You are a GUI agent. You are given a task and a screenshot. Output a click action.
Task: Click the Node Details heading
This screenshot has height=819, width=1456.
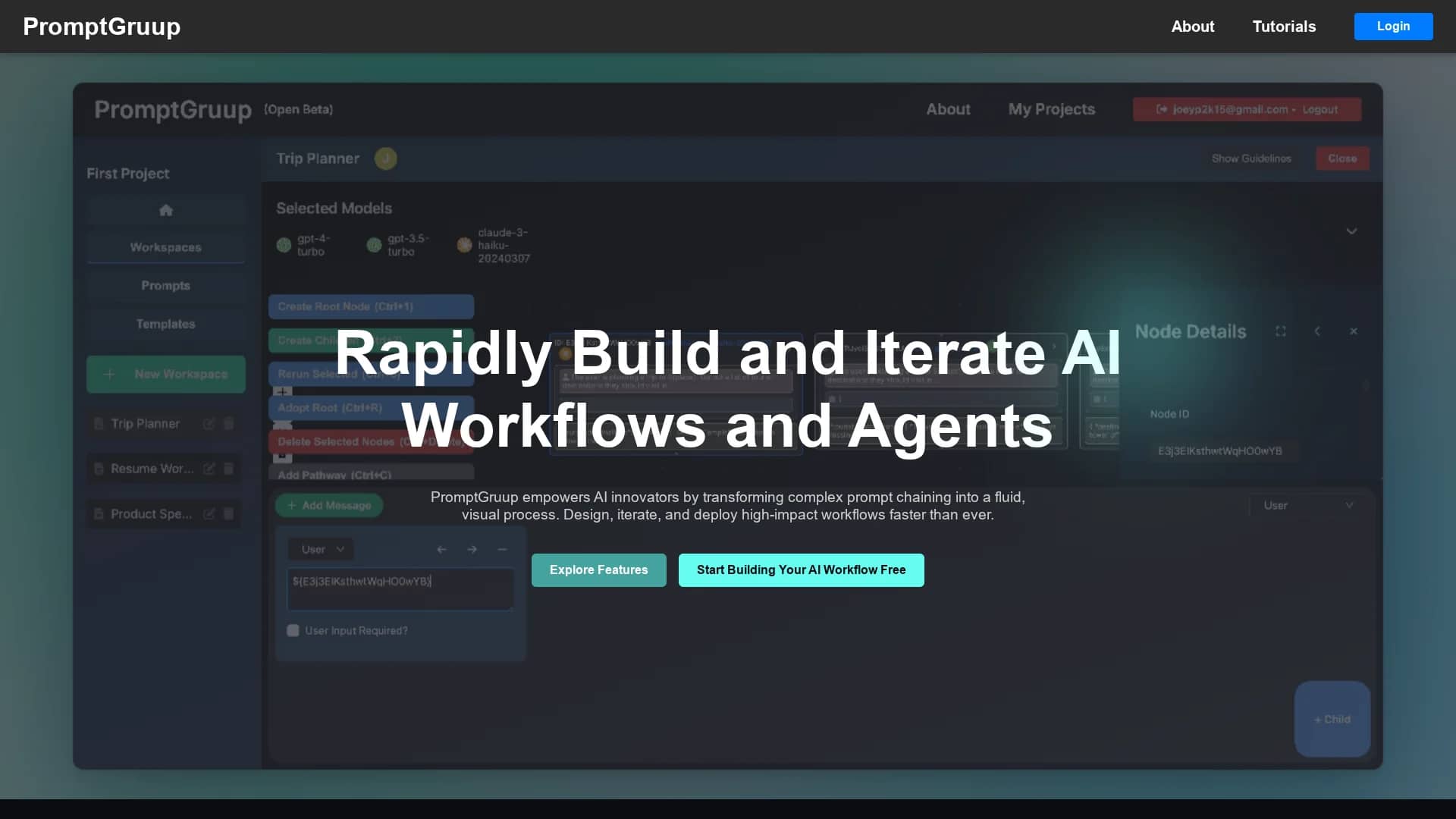pyautogui.click(x=1191, y=331)
